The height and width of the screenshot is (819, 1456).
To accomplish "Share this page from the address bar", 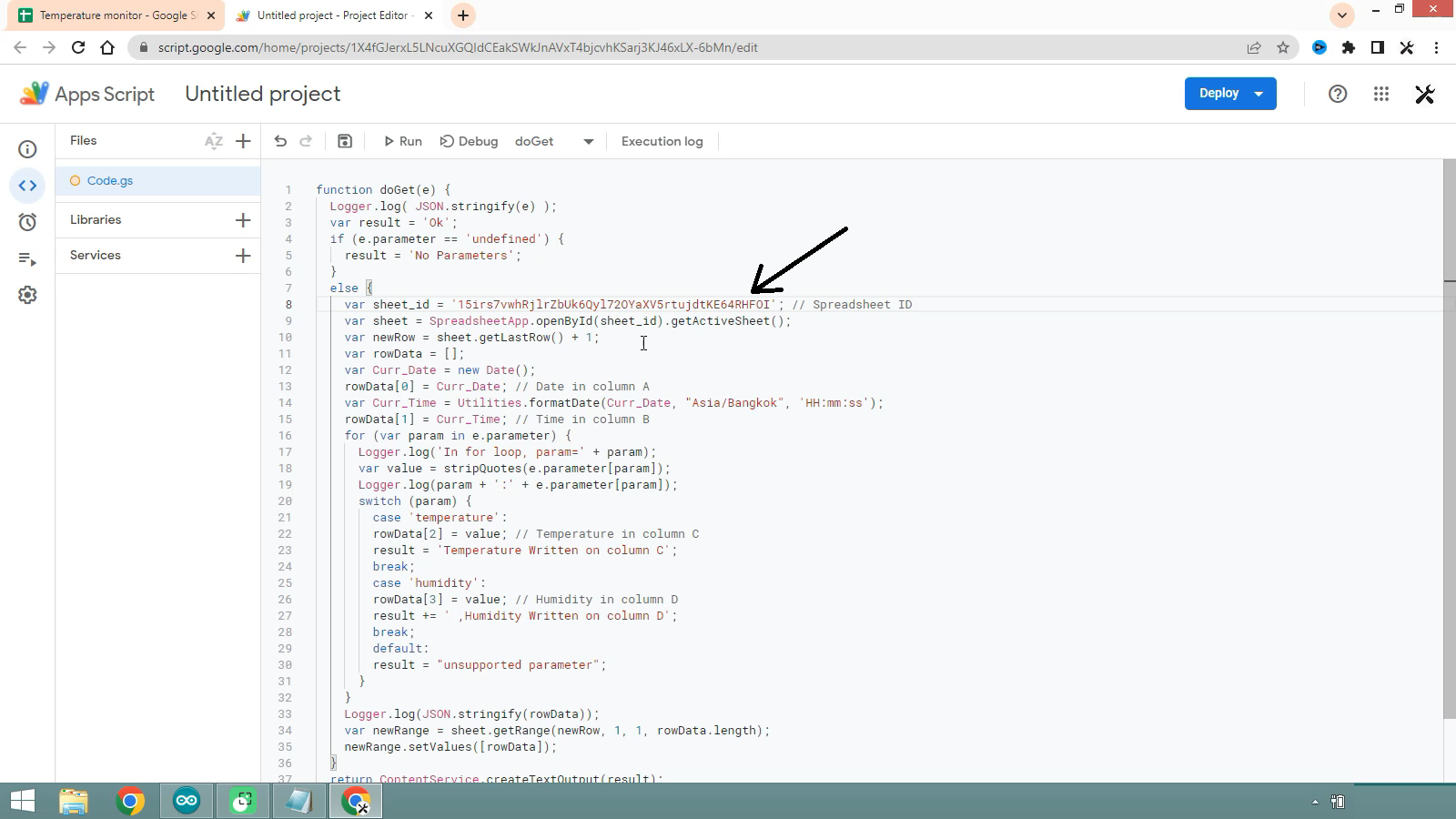I will pos(1254,47).
